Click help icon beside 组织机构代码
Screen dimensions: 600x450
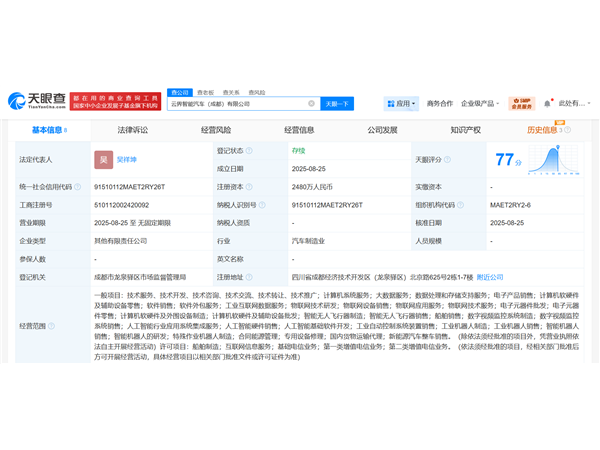pyautogui.click(x=460, y=205)
